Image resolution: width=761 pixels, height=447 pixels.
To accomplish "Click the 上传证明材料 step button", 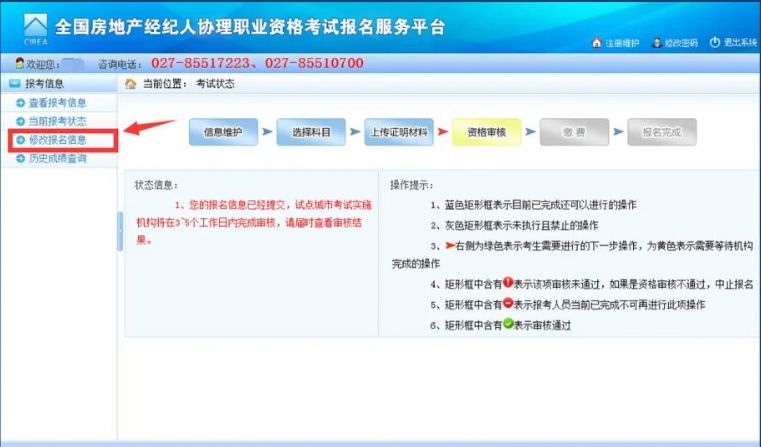I will (399, 132).
